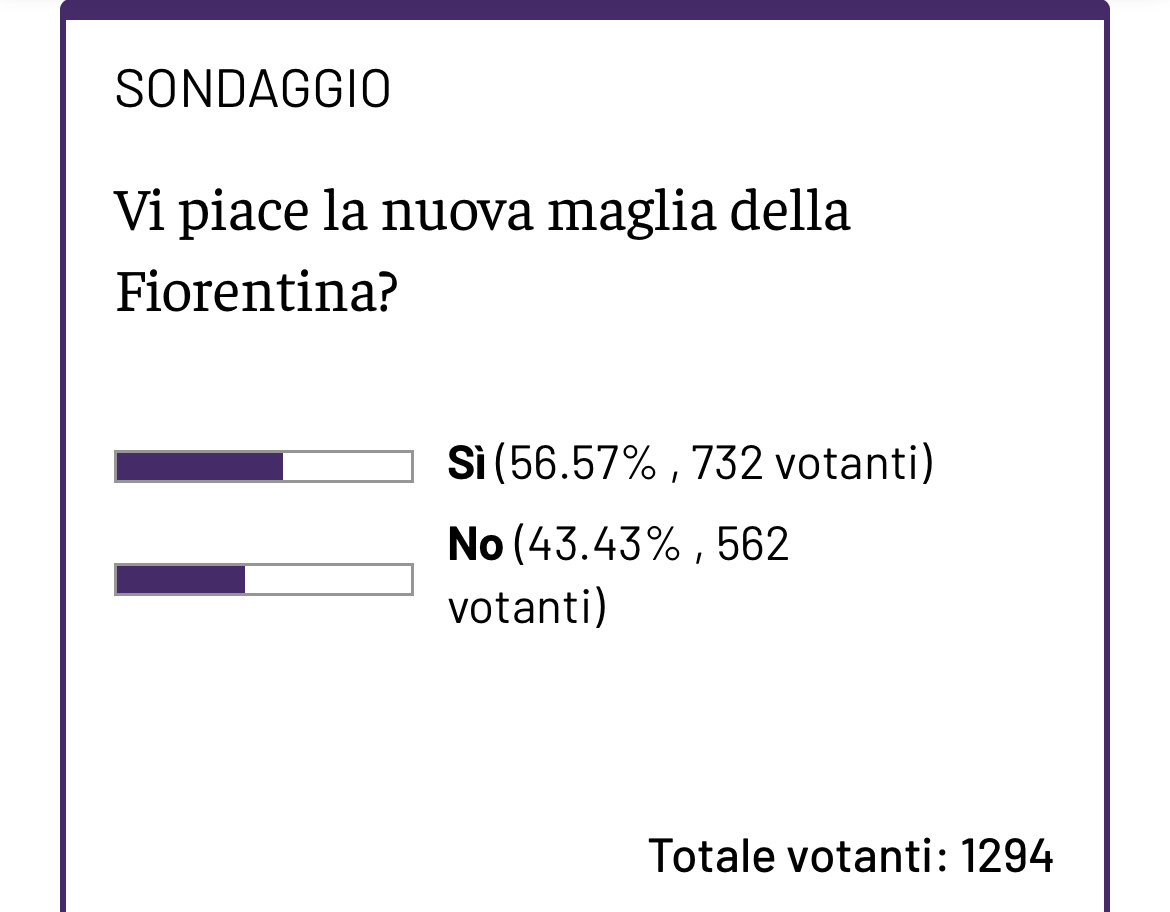This screenshot has width=1170, height=912.
Task: Click the words nuova maglia in question
Action: click(548, 211)
